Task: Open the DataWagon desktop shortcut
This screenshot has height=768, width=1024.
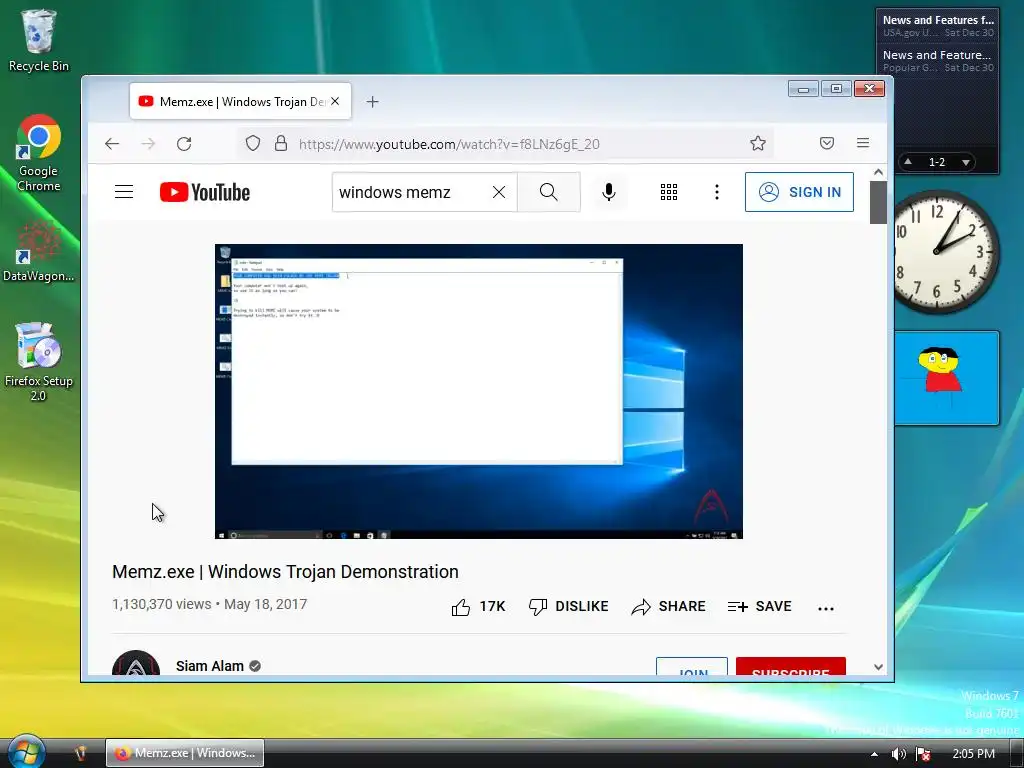Action: click(x=39, y=251)
